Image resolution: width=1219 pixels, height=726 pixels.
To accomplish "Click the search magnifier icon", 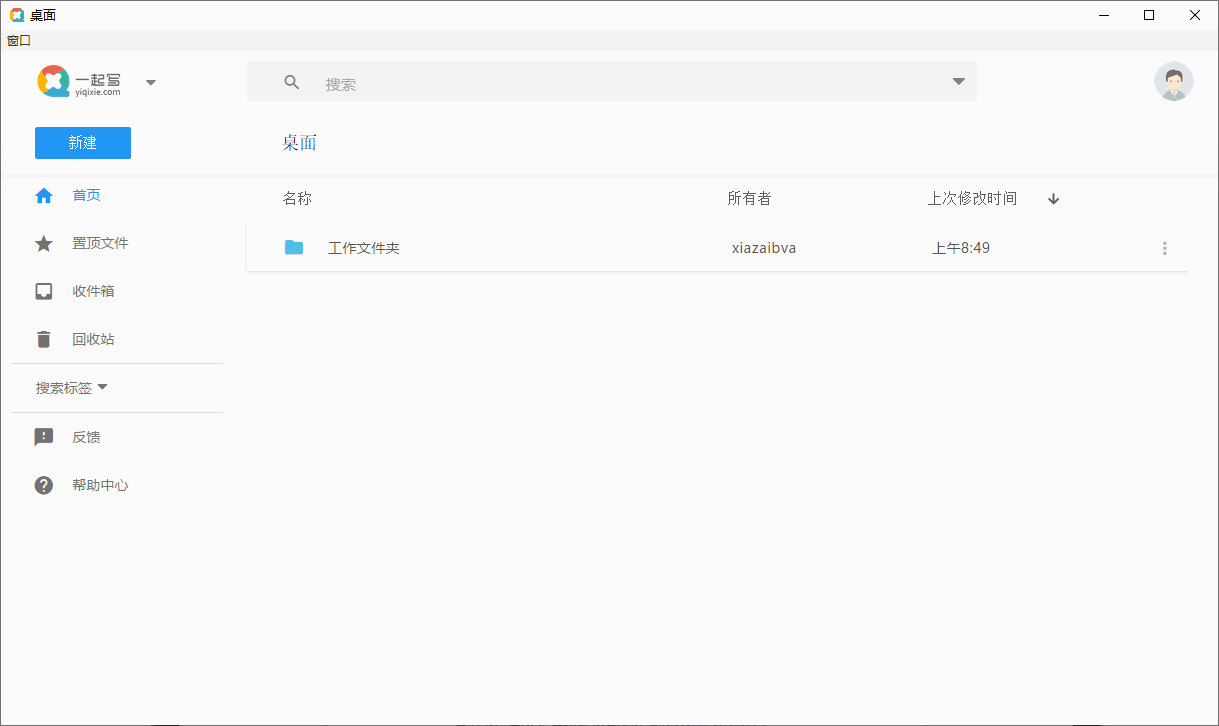I will tap(292, 83).
